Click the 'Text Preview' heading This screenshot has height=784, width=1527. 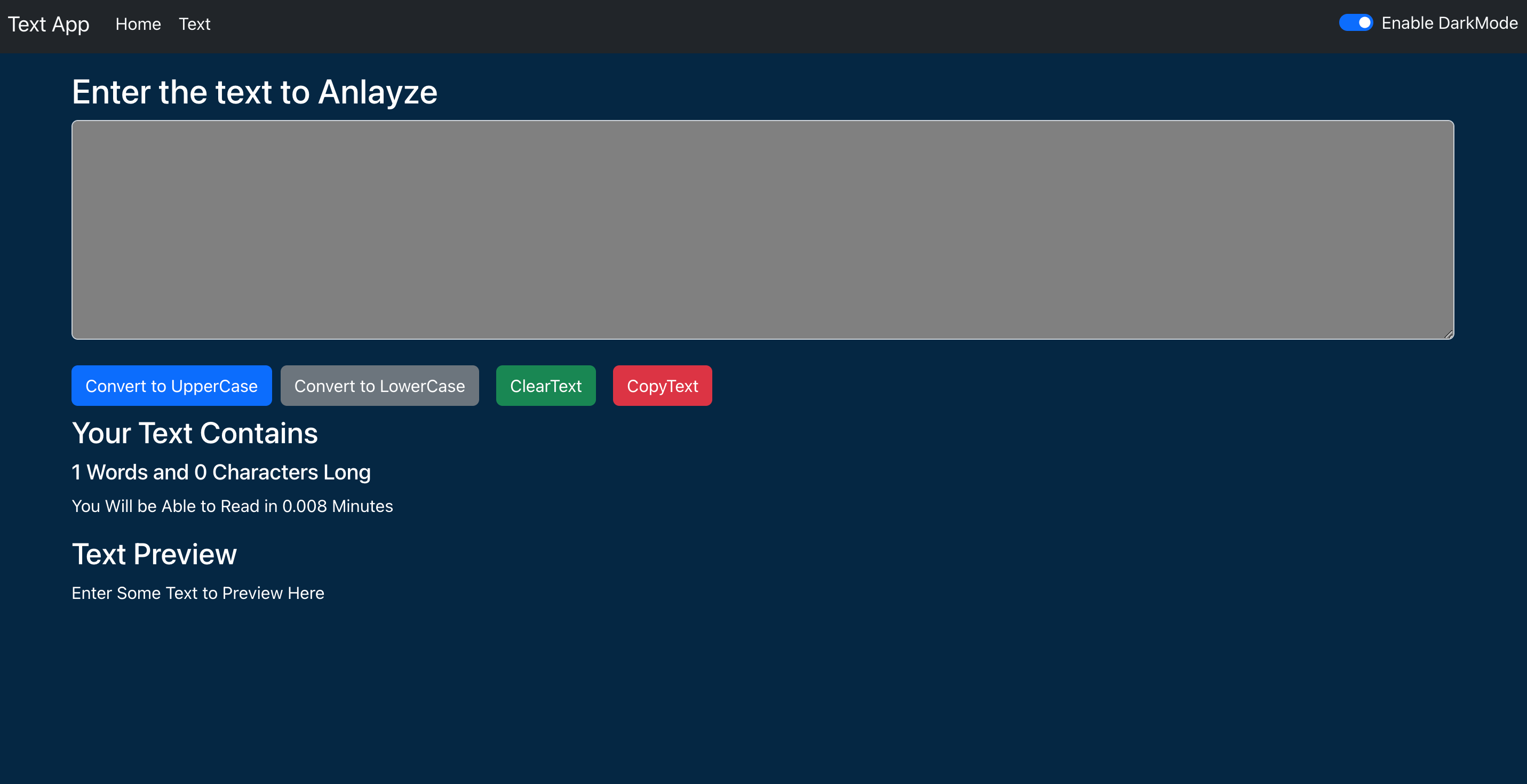point(154,555)
